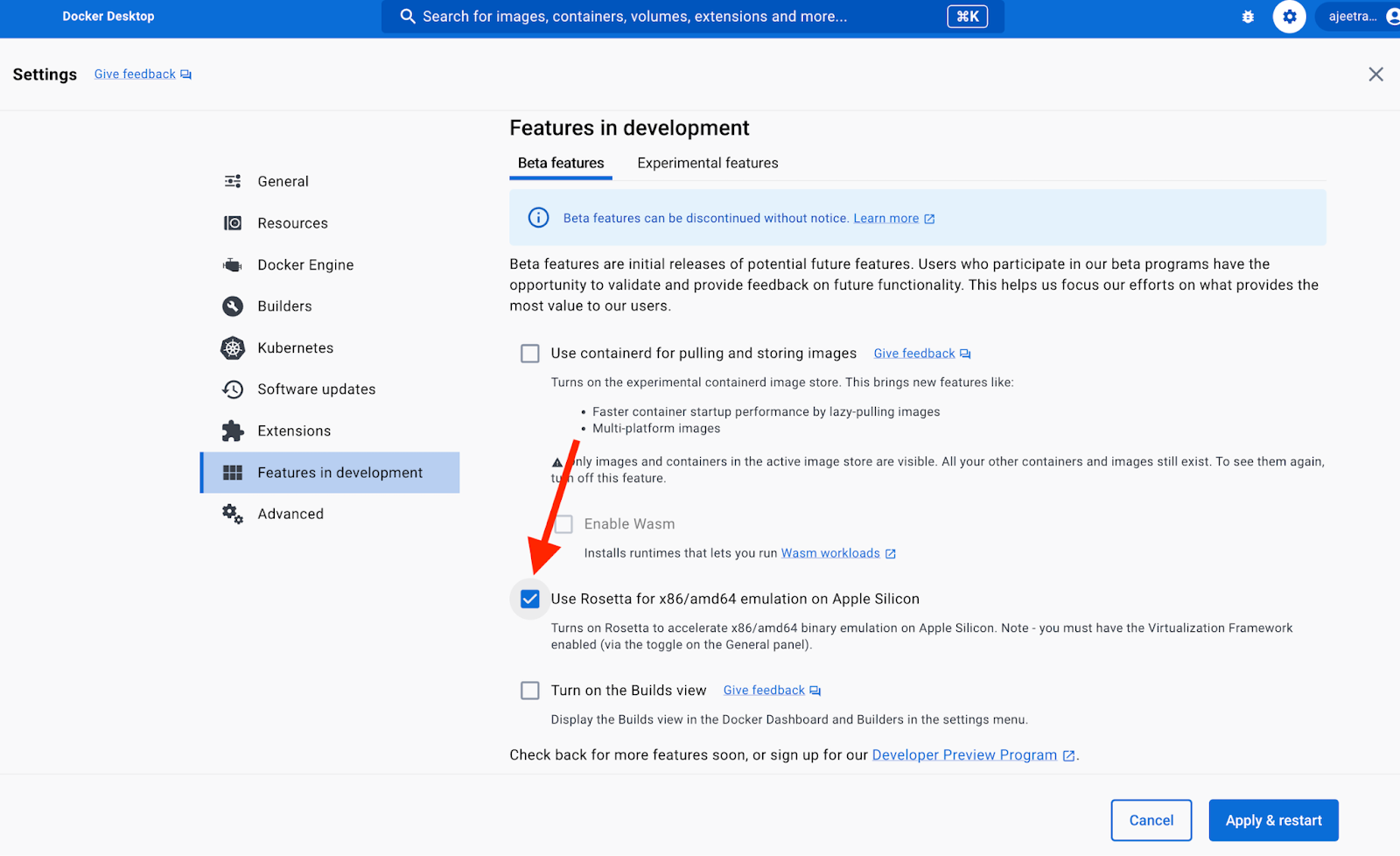Screen dimensions: 1400x856
Task: Check Turn on the Builds view
Action: [530, 691]
